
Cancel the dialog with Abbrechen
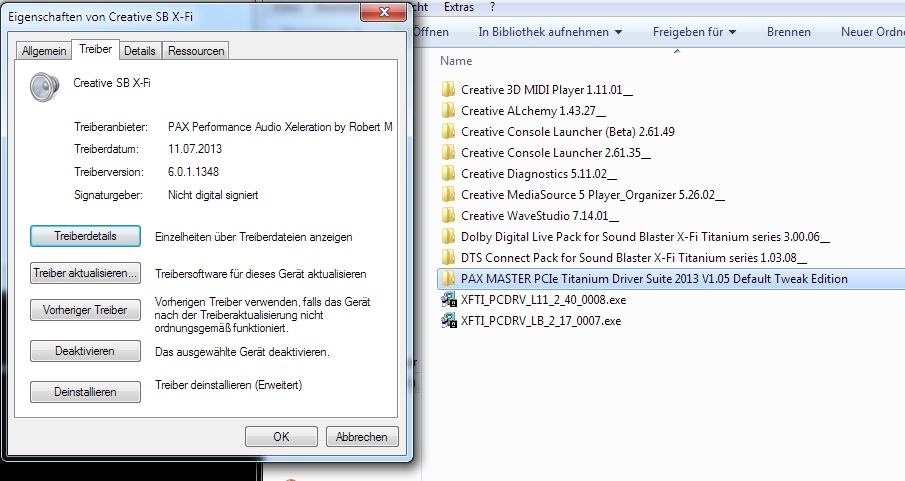click(362, 437)
